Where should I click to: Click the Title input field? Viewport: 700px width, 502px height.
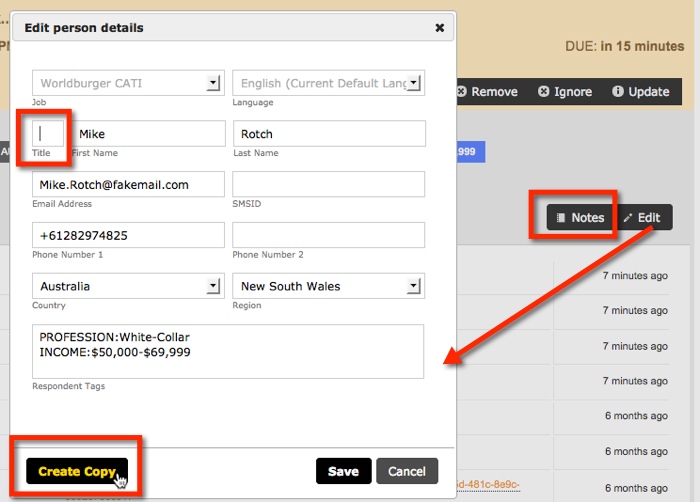tap(49, 134)
